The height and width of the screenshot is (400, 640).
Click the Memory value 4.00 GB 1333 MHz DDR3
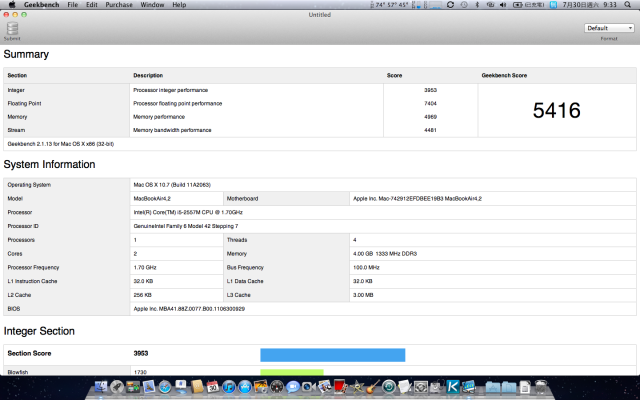pyautogui.click(x=384, y=254)
